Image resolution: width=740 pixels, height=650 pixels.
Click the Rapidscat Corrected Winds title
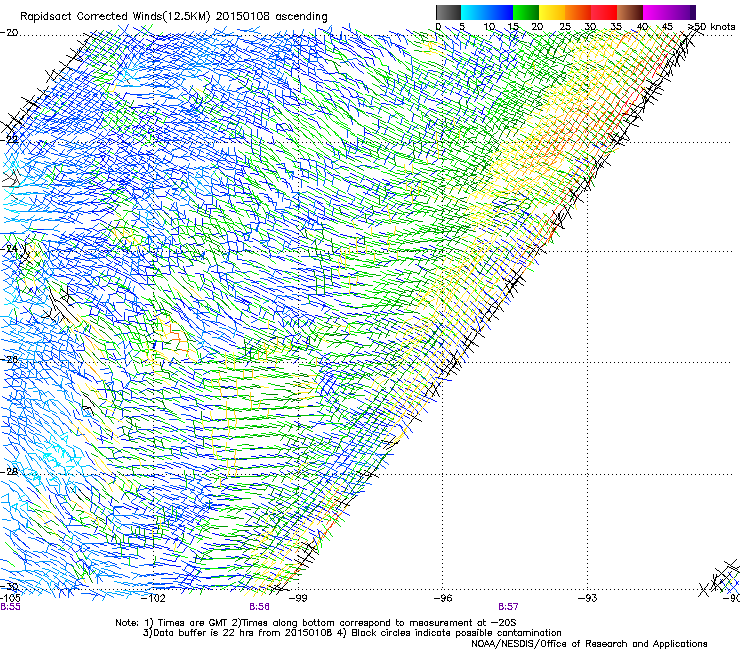[x=174, y=17]
